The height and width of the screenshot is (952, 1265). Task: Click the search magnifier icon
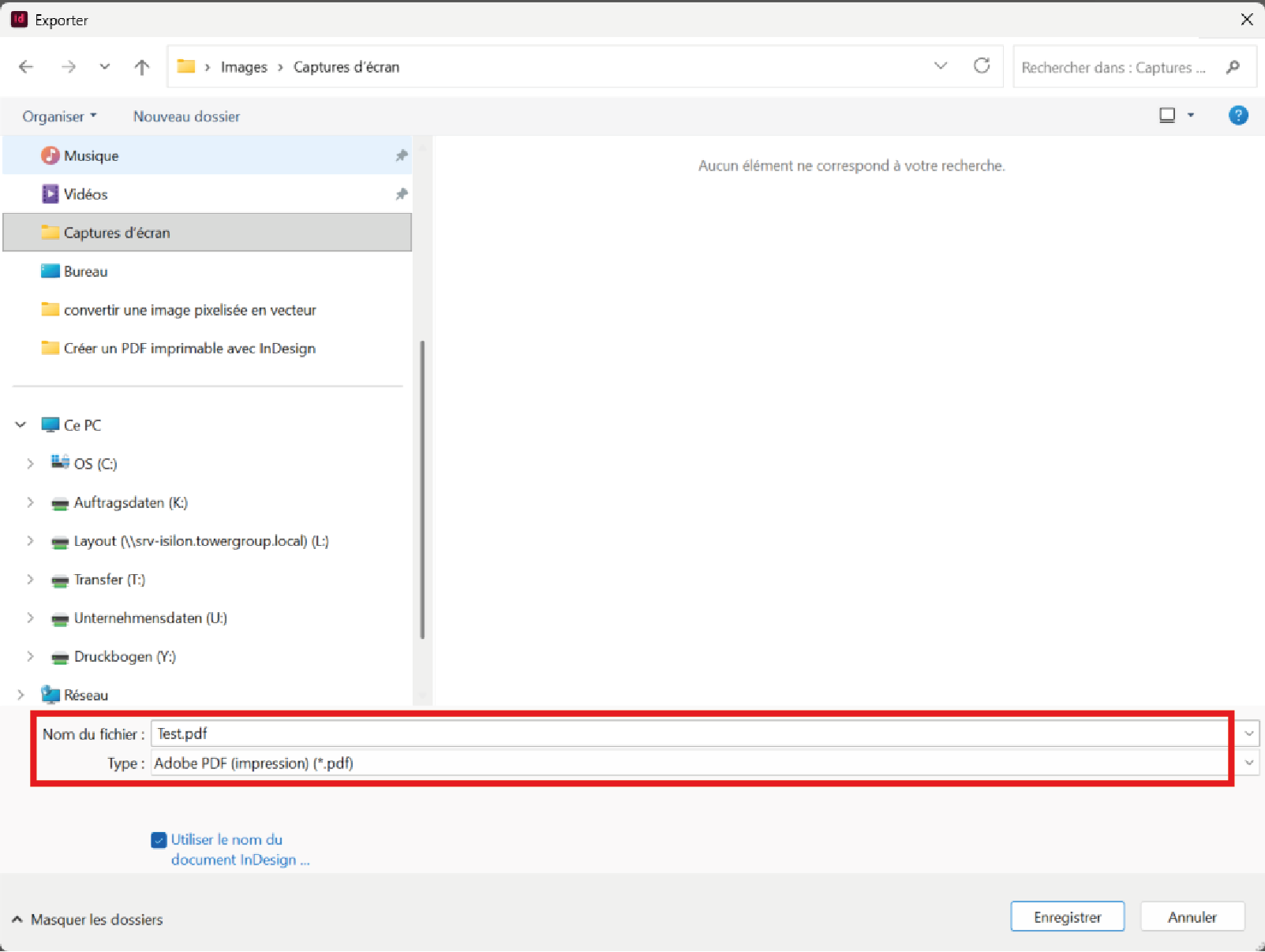(1233, 67)
